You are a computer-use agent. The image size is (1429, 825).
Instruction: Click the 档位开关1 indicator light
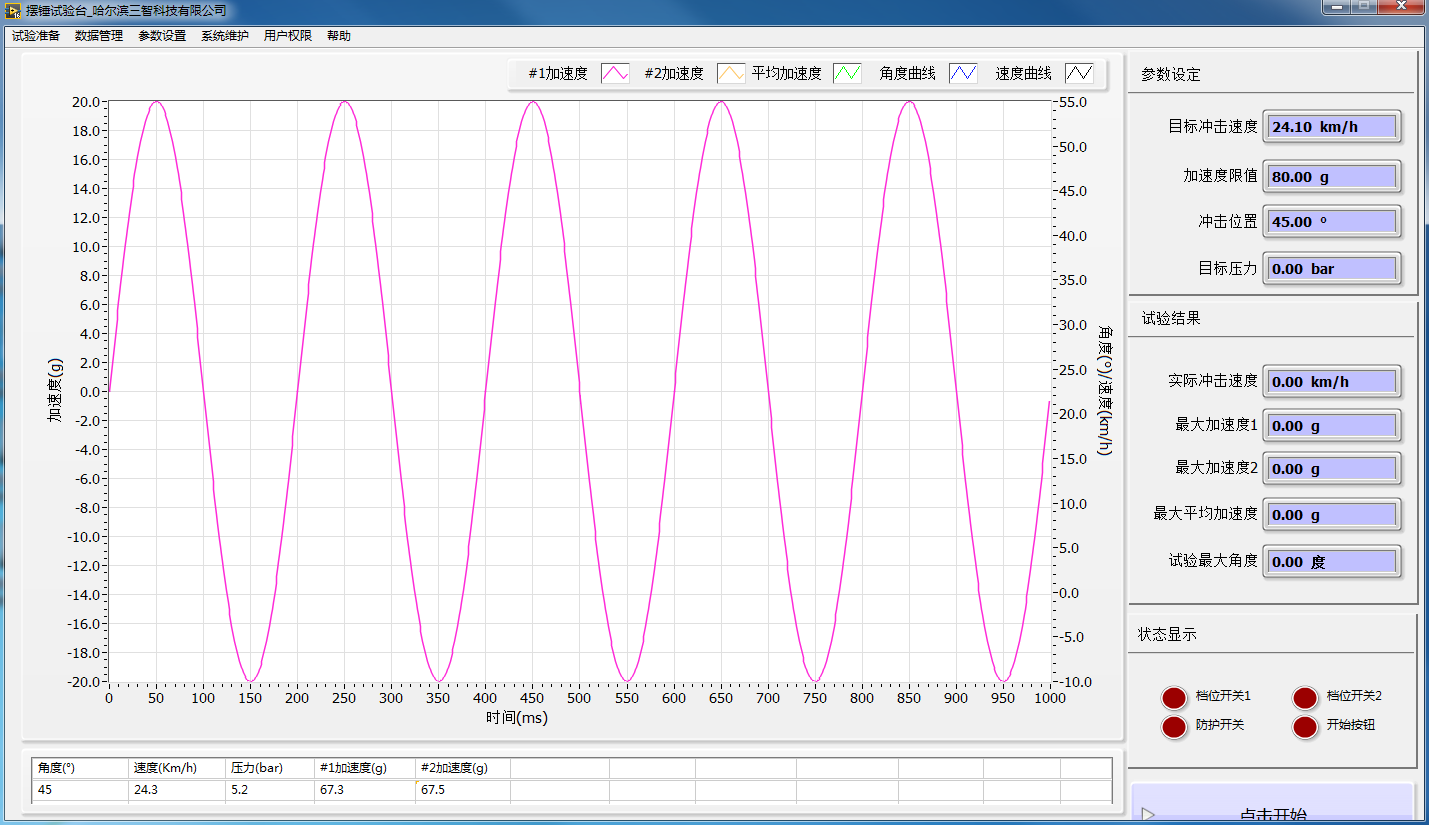[1174, 698]
